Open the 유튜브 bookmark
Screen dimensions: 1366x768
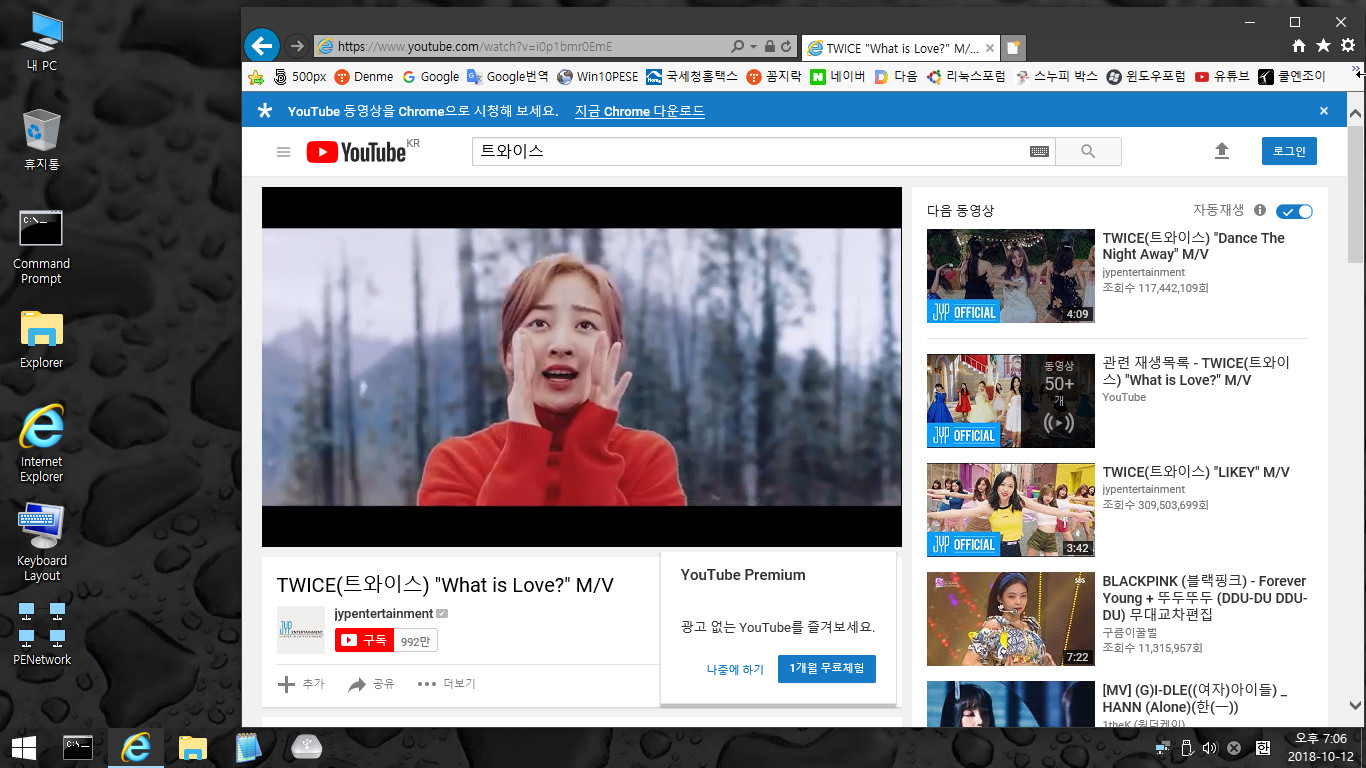[x=1221, y=76]
